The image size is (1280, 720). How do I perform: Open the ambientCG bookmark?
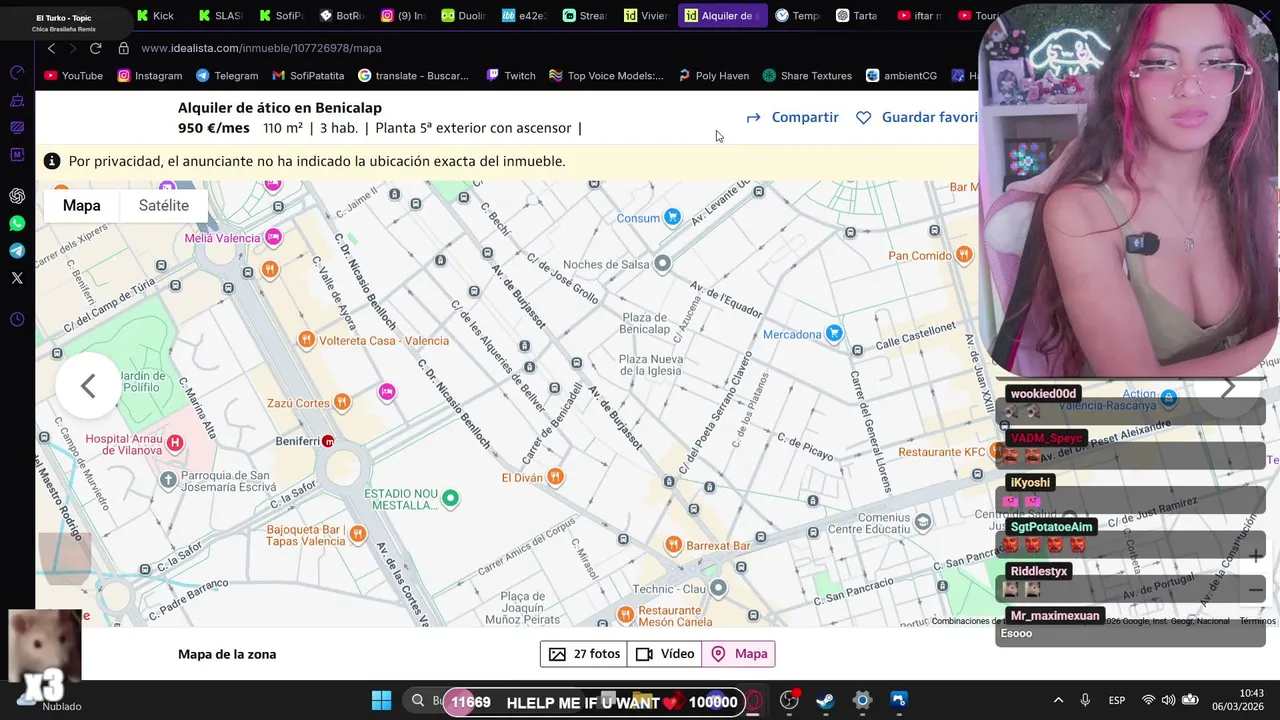901,76
